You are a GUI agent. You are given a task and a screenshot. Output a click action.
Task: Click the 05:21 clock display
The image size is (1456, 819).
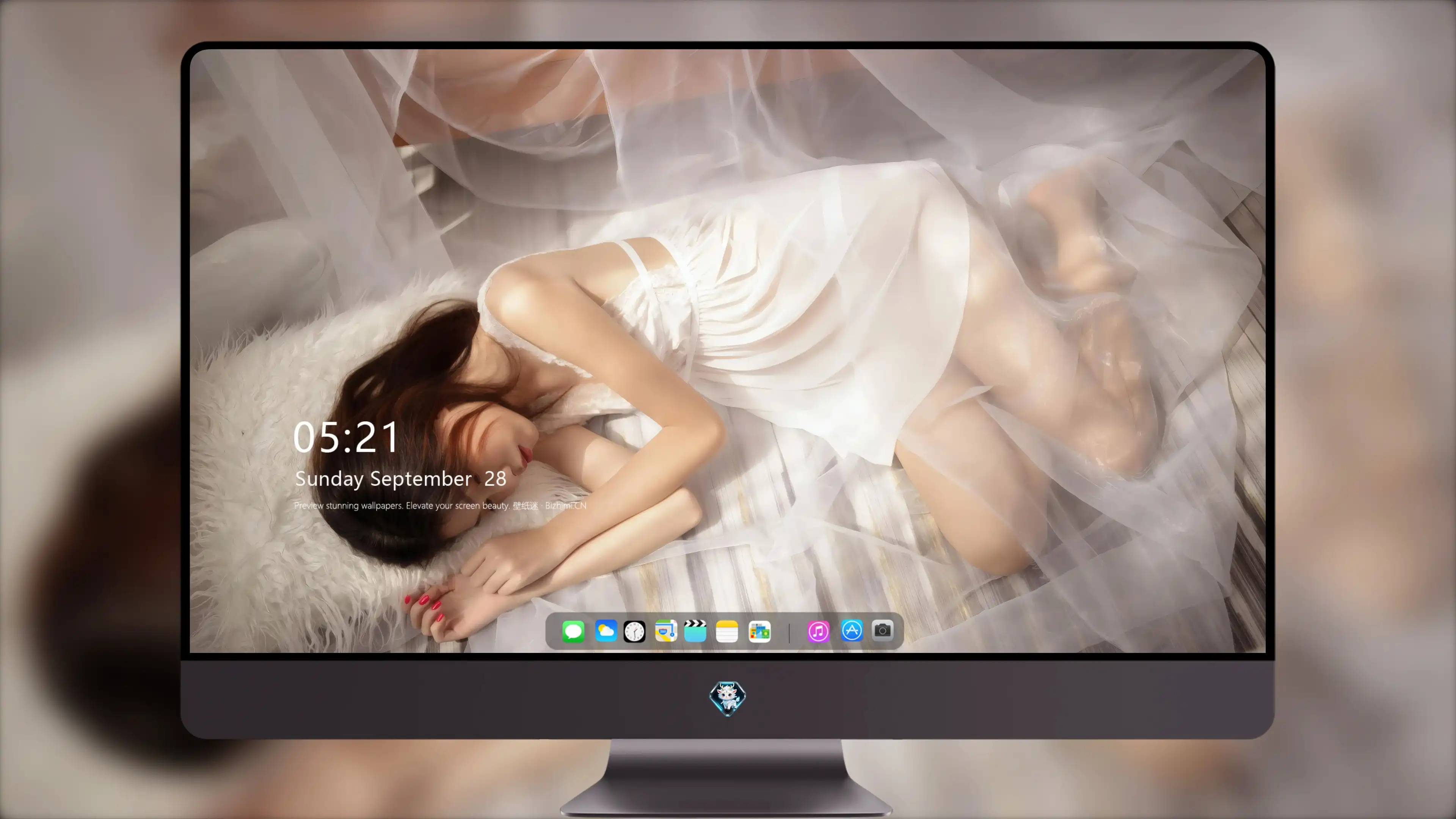click(346, 438)
